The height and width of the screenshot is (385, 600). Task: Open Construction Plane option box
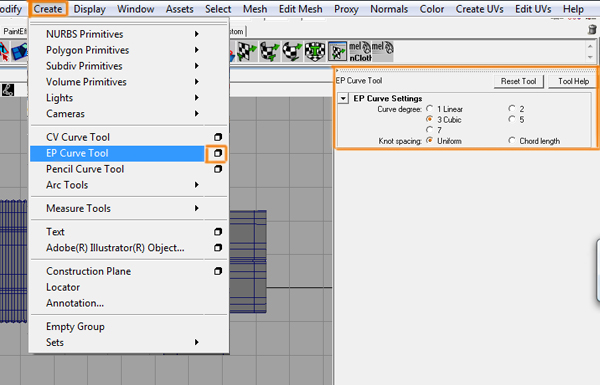[218, 271]
